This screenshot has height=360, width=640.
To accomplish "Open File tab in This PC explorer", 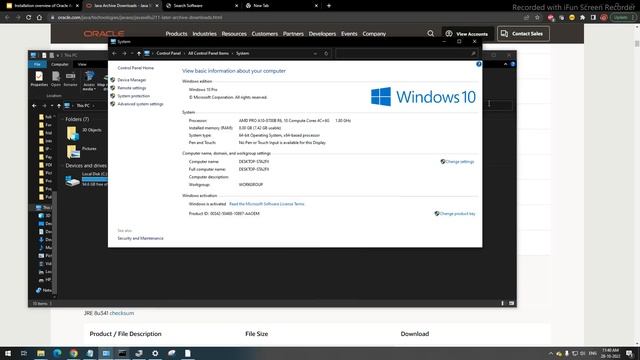I will pos(37,64).
